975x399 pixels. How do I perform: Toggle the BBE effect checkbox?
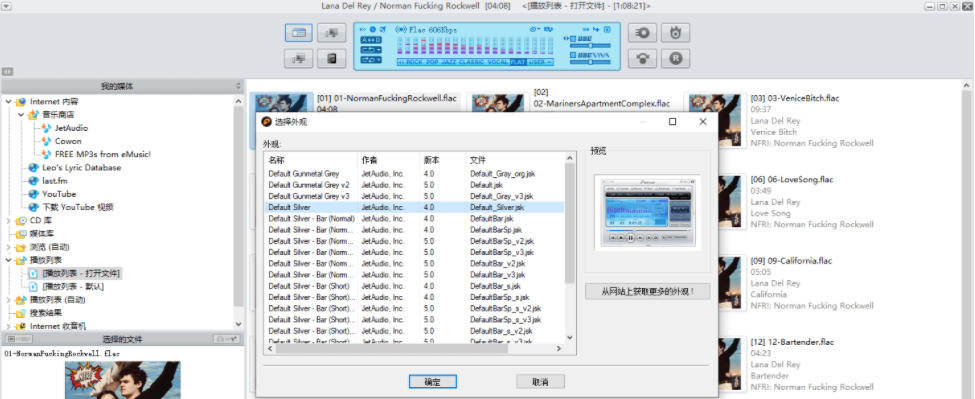573,39
